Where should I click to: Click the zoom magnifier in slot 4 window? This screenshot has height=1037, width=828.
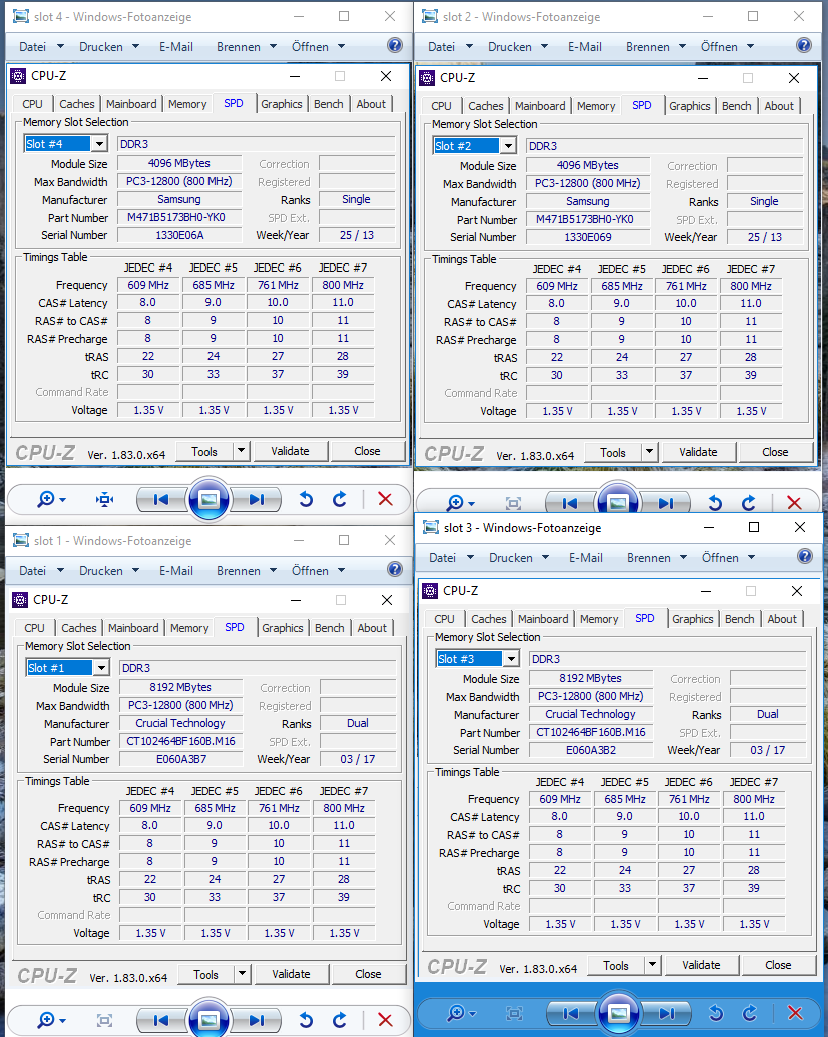point(46,499)
